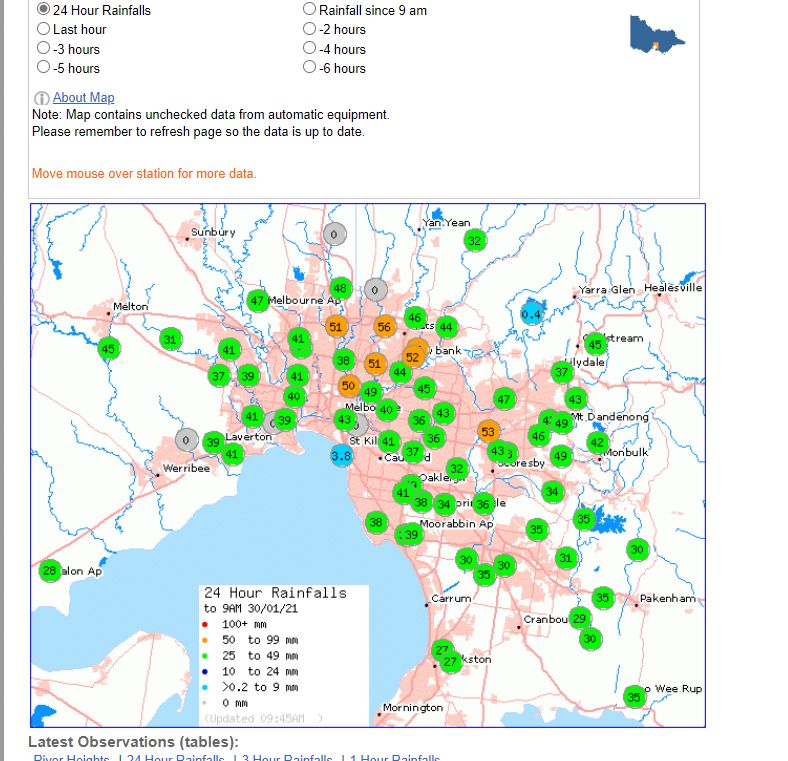Open the 1 Hour Rainfalls tables link
Viewport: 788px width, 761px height.
tap(395, 757)
